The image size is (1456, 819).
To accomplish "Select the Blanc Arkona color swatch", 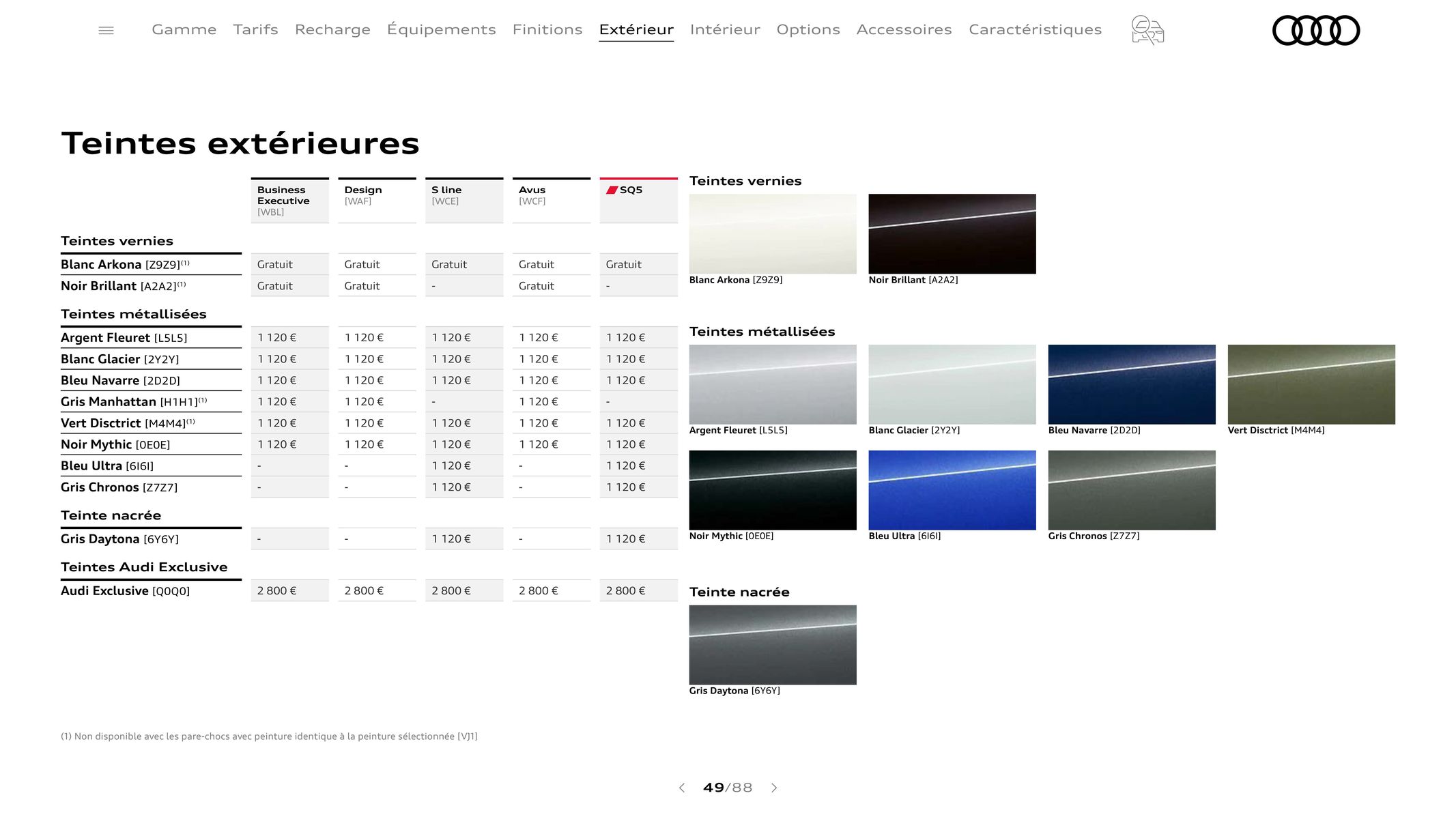I will click(x=773, y=234).
